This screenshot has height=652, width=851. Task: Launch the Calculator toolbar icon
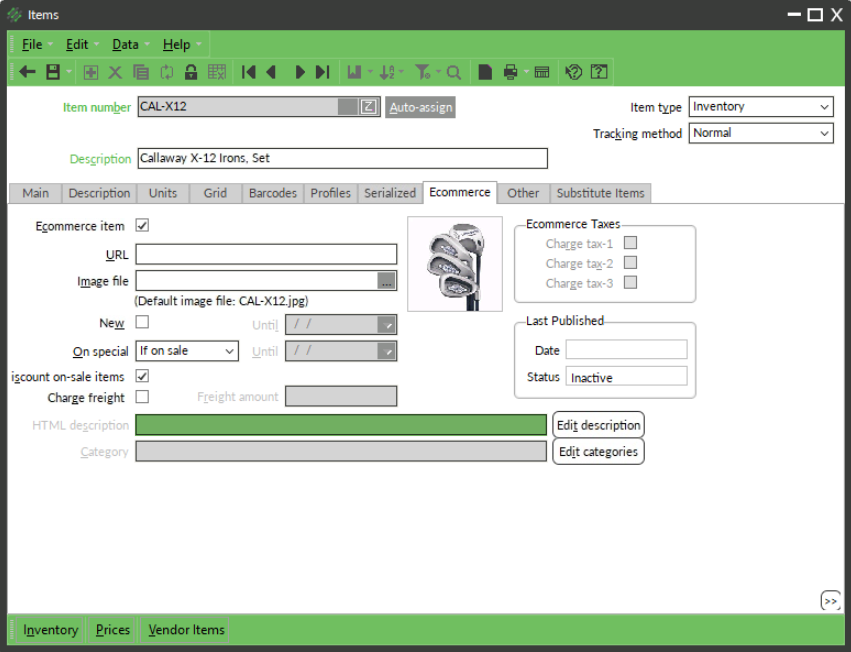[x=541, y=71]
